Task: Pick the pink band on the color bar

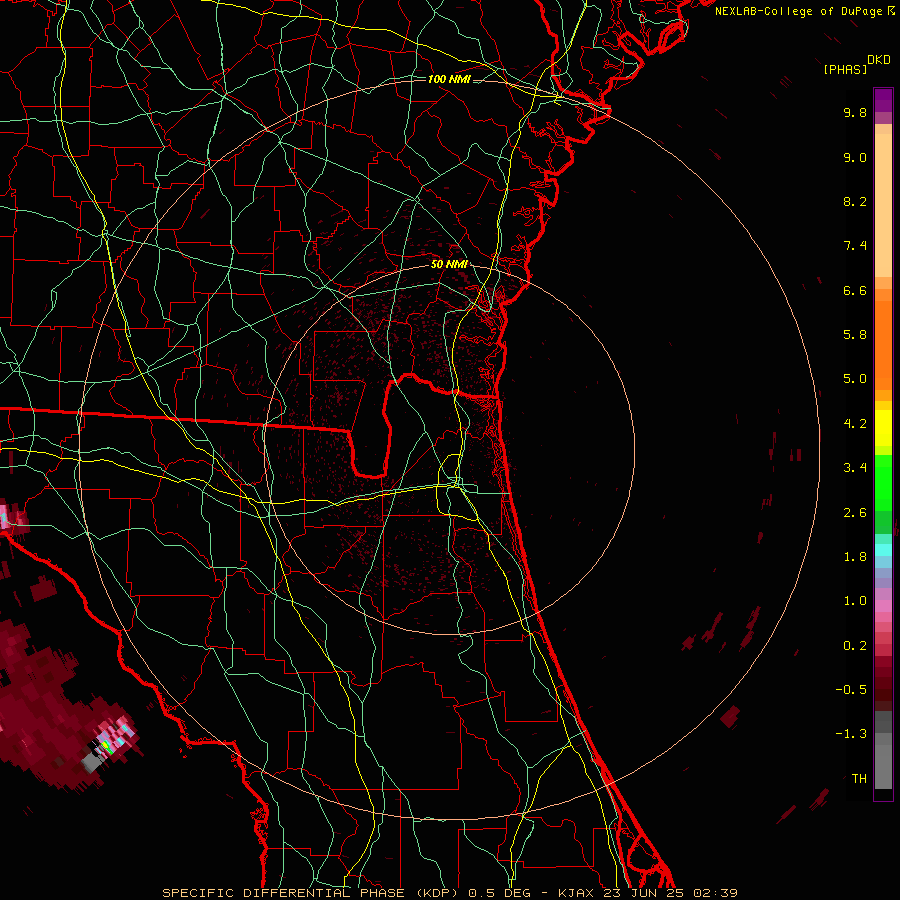Action: coord(883,606)
